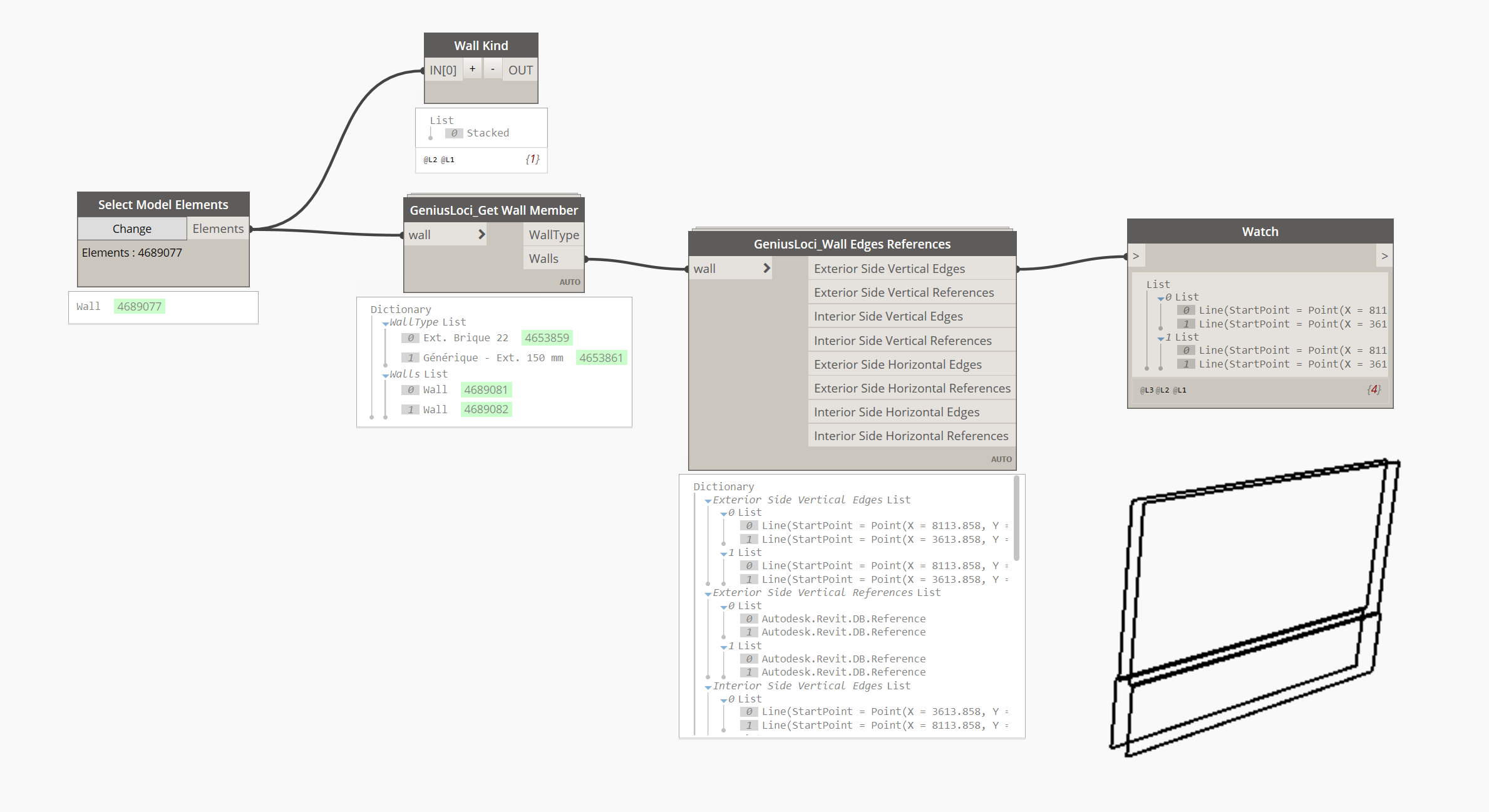The height and width of the screenshot is (812, 1489).
Task: Collapse the Walls List tree item
Action: [385, 376]
